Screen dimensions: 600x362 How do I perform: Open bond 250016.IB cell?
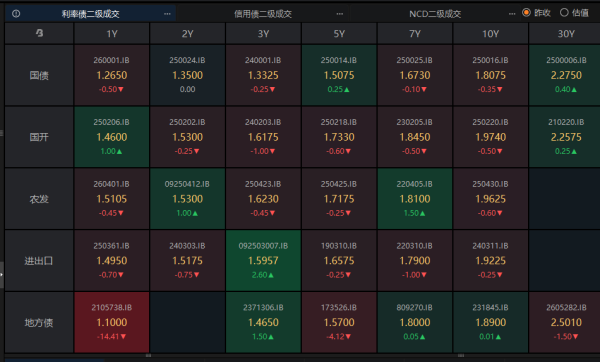click(491, 75)
